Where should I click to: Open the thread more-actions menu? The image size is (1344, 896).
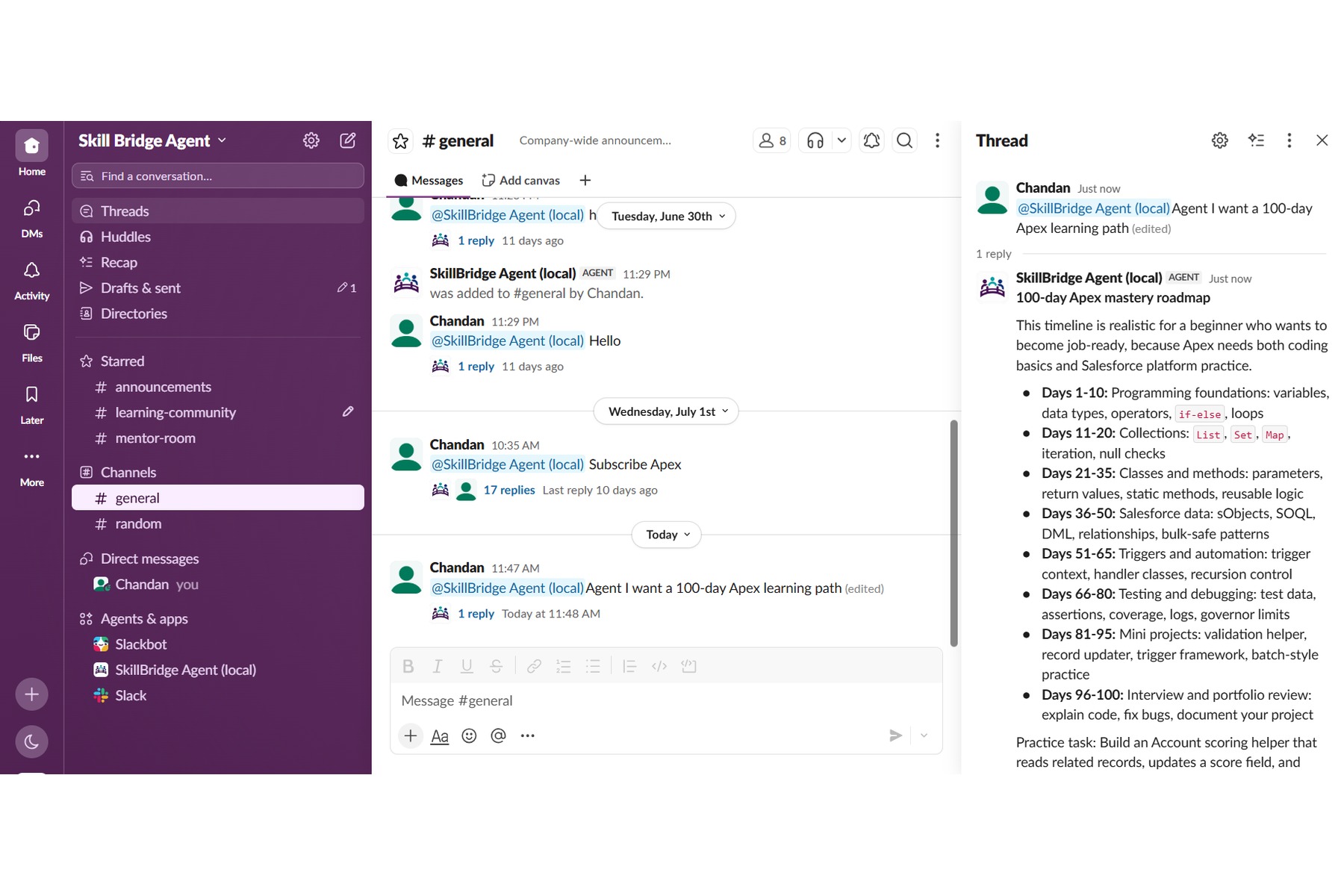(x=1289, y=140)
